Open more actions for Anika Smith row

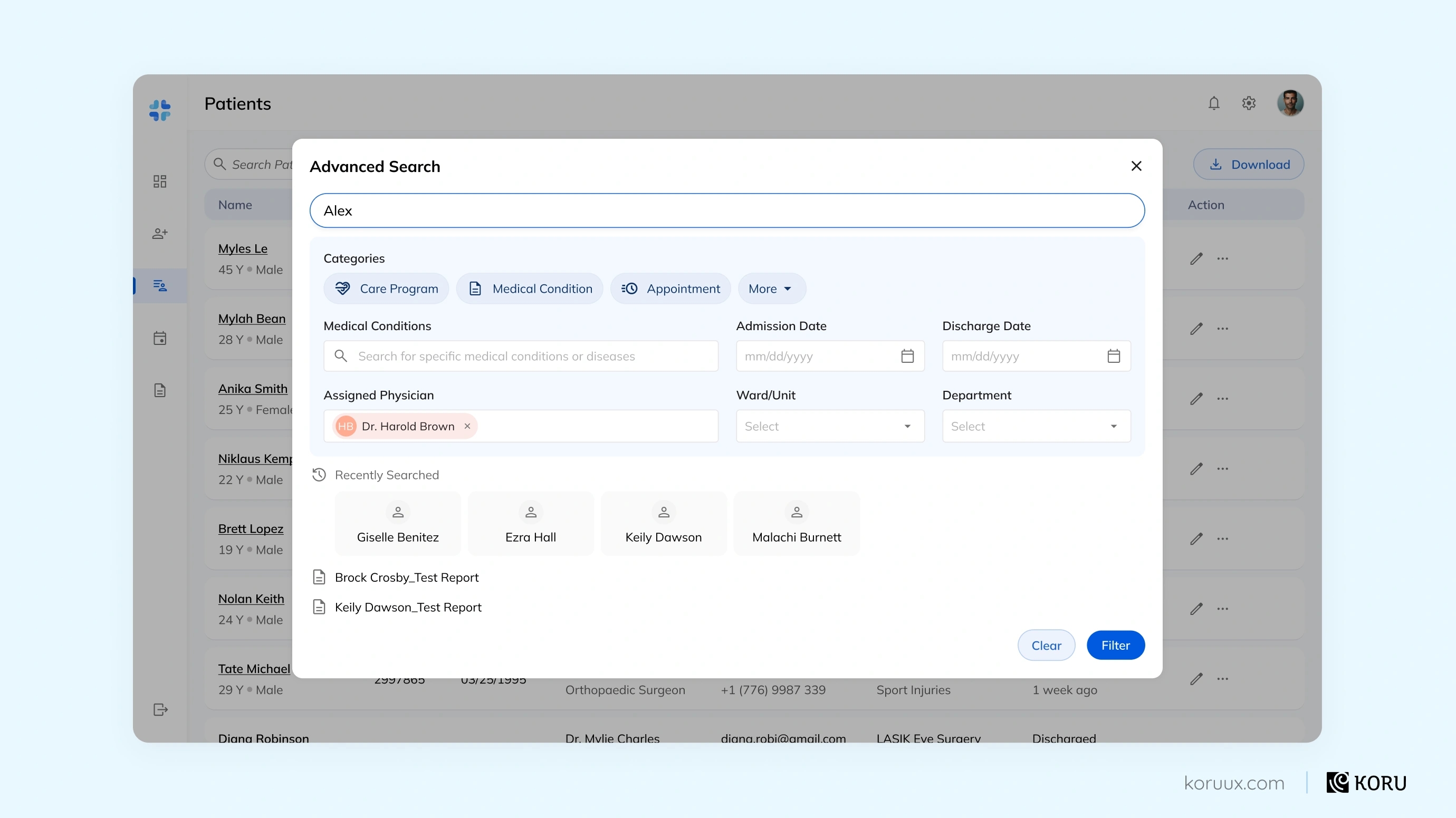pos(1223,399)
